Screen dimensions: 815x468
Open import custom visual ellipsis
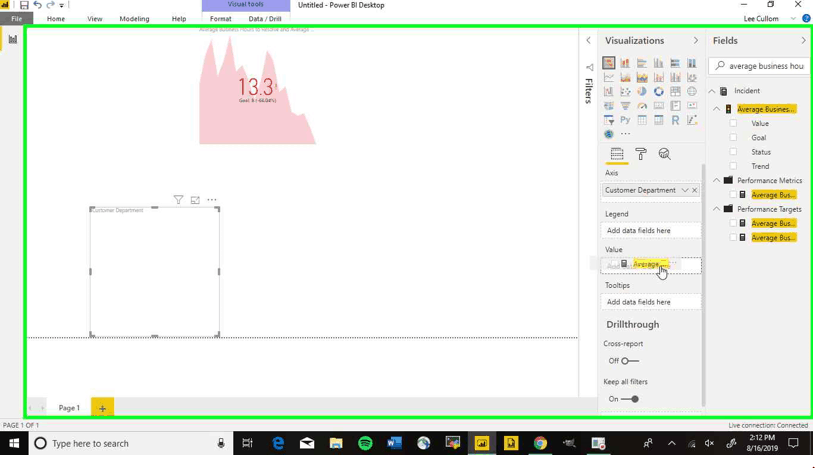tap(625, 134)
